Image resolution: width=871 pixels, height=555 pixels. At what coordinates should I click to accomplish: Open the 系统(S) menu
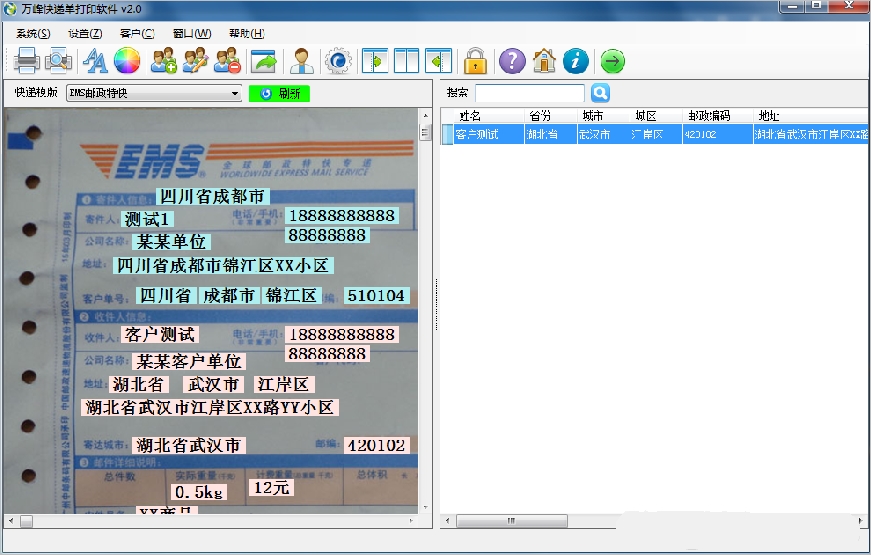point(33,33)
